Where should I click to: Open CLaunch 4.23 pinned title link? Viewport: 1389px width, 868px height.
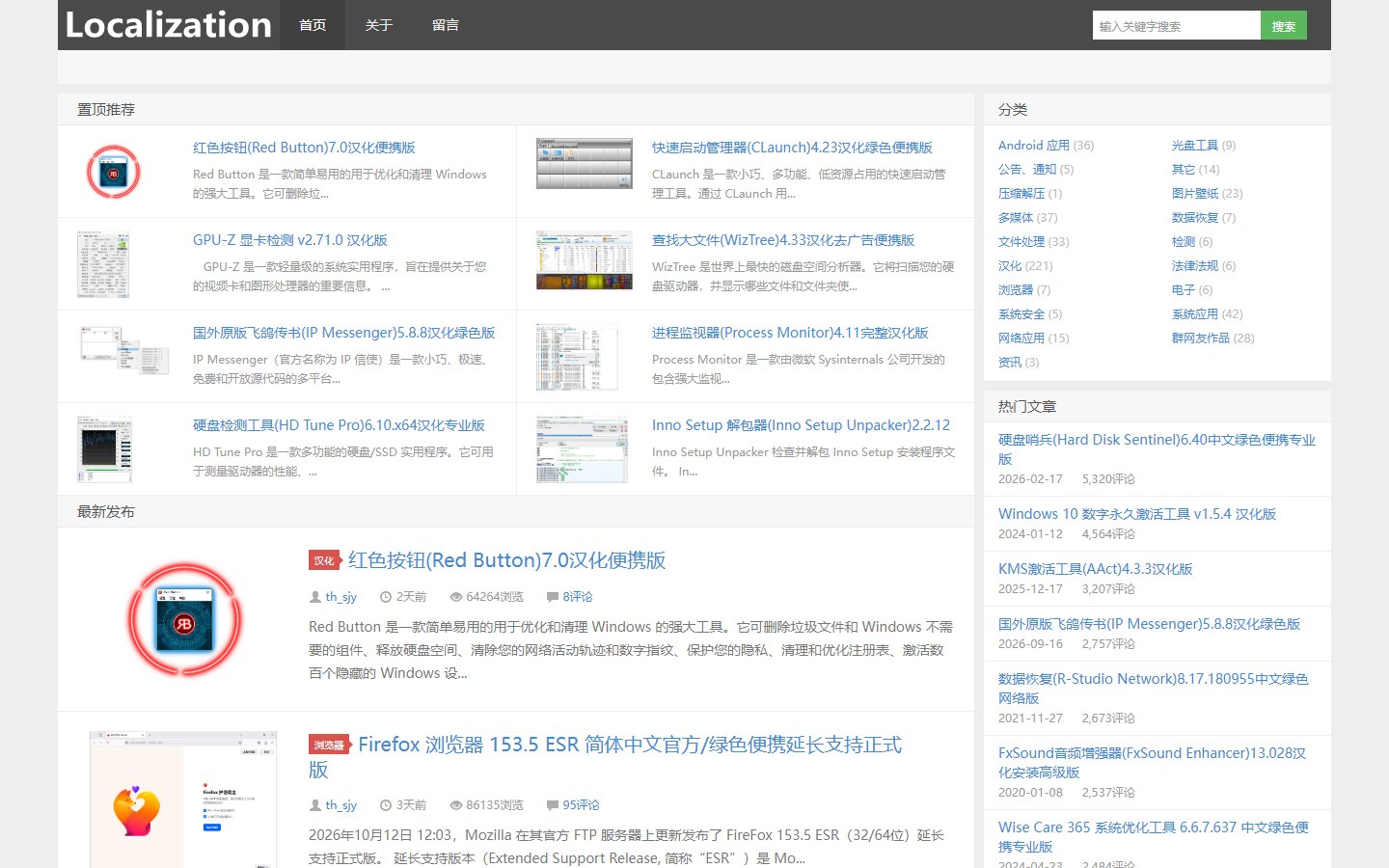click(792, 148)
